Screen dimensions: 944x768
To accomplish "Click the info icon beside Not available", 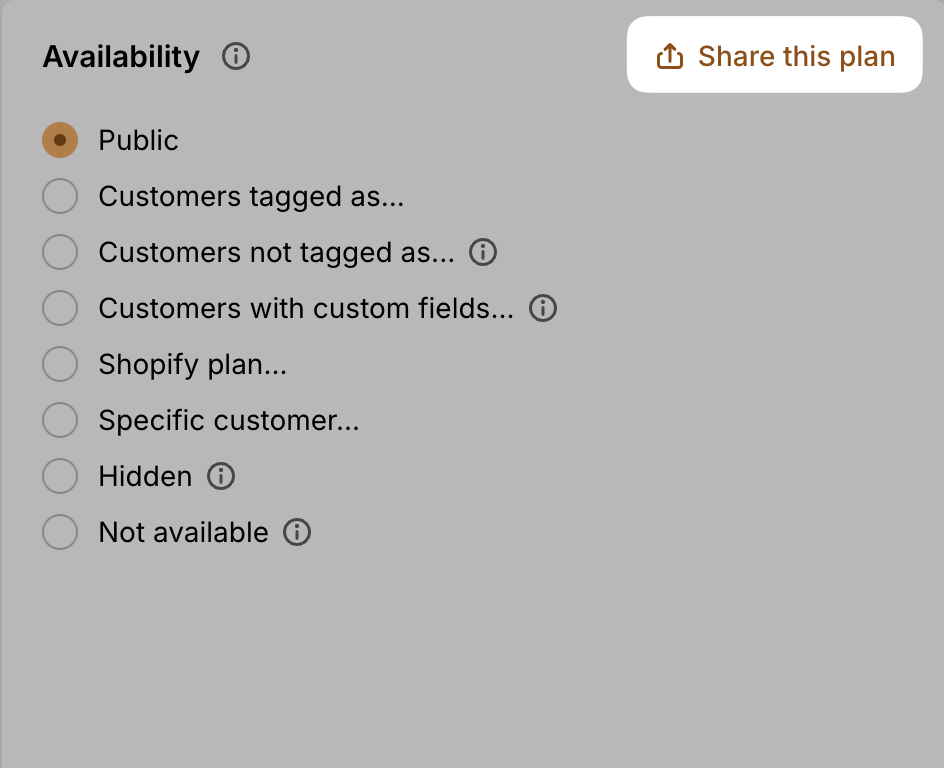I will pyautogui.click(x=297, y=533).
